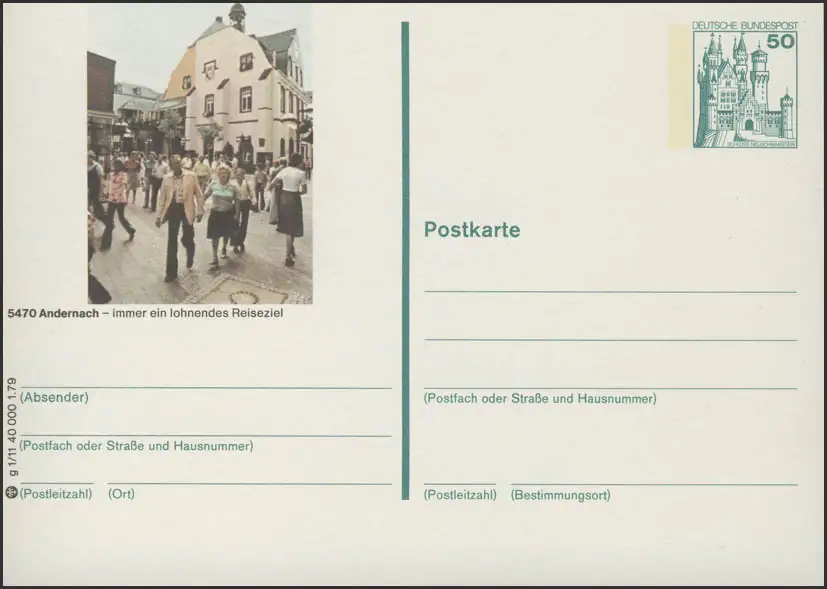Screen dimensions: 827x589
Task: Click the sender line above '(Absender)'
Action: [x=205, y=387]
